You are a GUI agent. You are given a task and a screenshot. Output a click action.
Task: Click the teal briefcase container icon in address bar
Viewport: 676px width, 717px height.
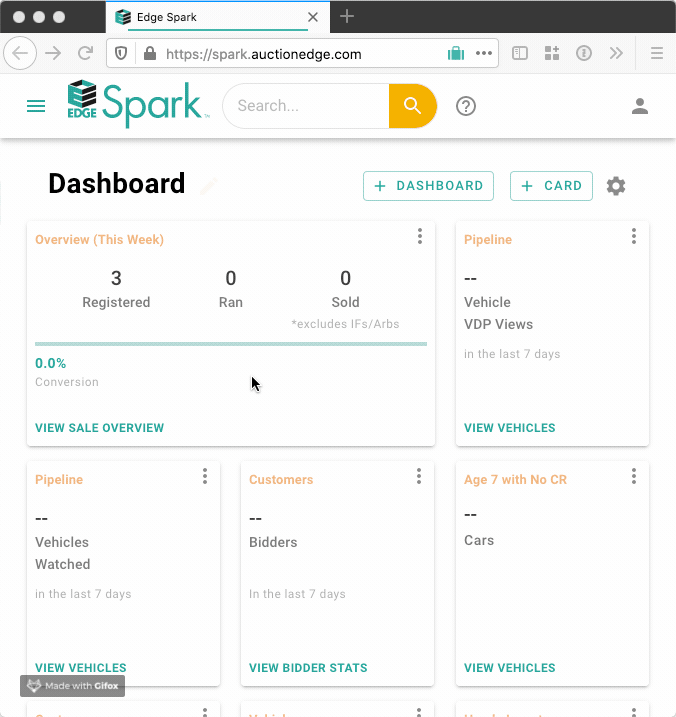(456, 54)
